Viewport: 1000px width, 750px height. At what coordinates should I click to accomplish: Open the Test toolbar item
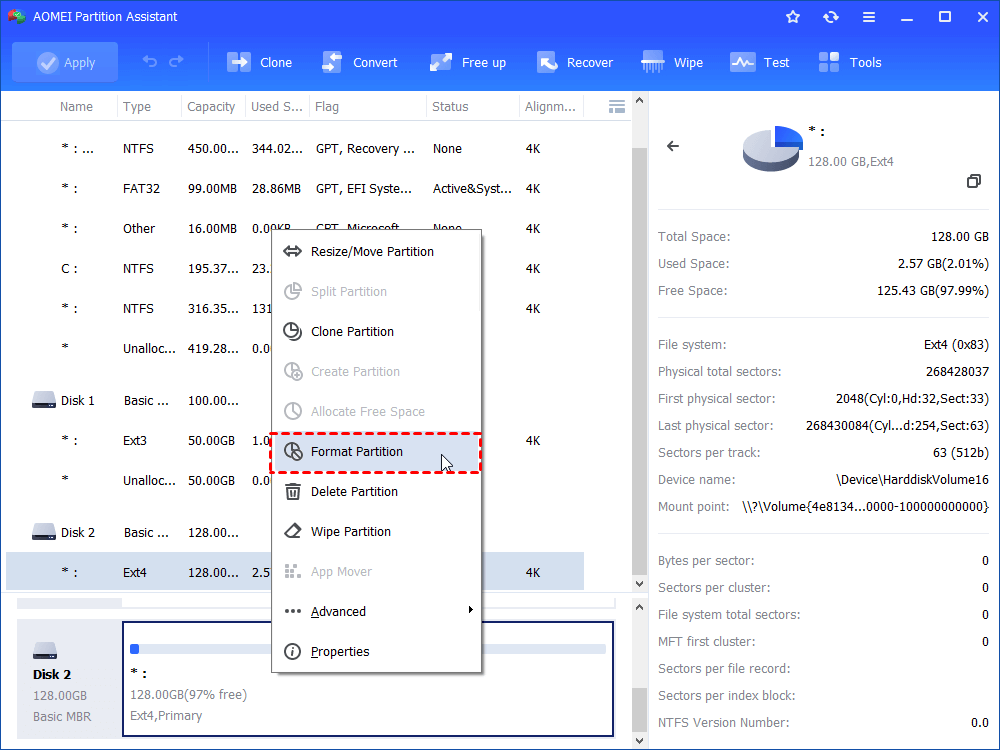click(742, 62)
